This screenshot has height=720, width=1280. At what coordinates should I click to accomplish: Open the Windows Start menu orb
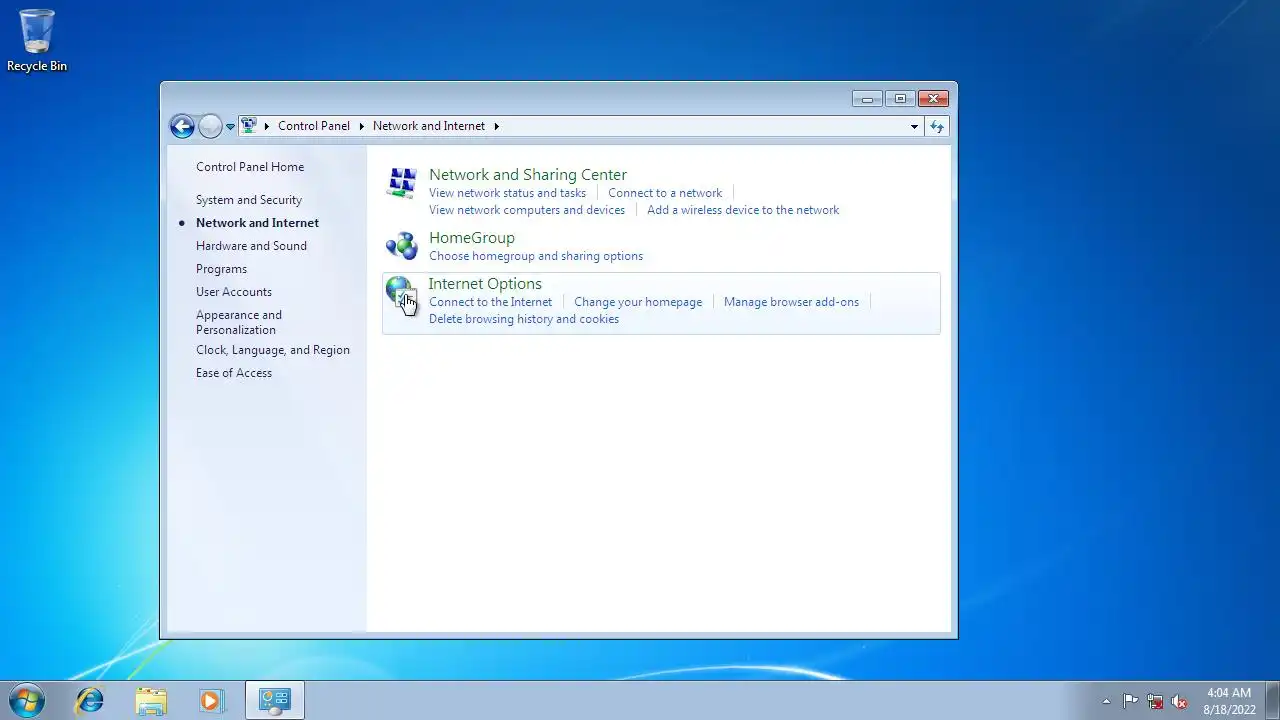pyautogui.click(x=27, y=700)
